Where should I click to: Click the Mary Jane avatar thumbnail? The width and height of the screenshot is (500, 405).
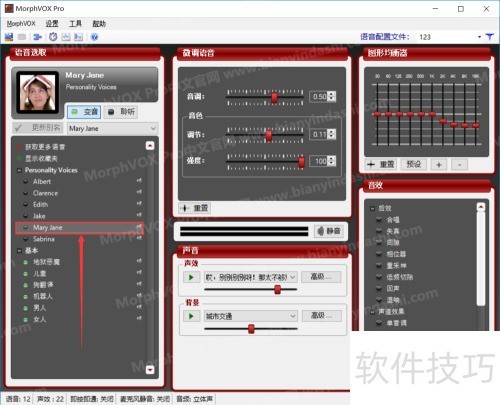click(38, 93)
